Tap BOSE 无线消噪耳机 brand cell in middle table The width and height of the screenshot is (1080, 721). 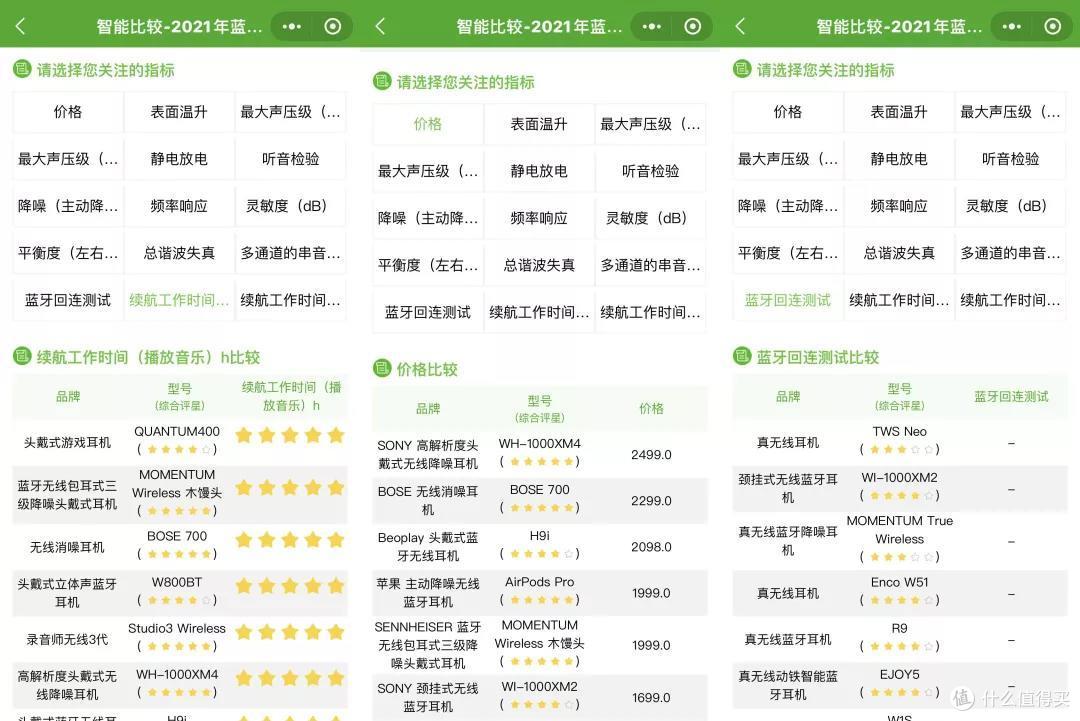click(428, 501)
